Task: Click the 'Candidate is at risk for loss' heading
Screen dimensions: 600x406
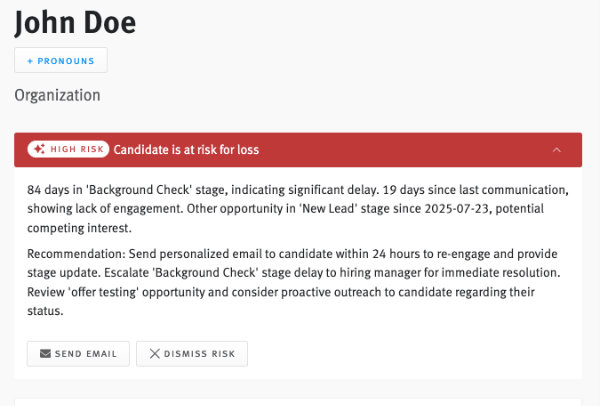Action: coord(186,150)
